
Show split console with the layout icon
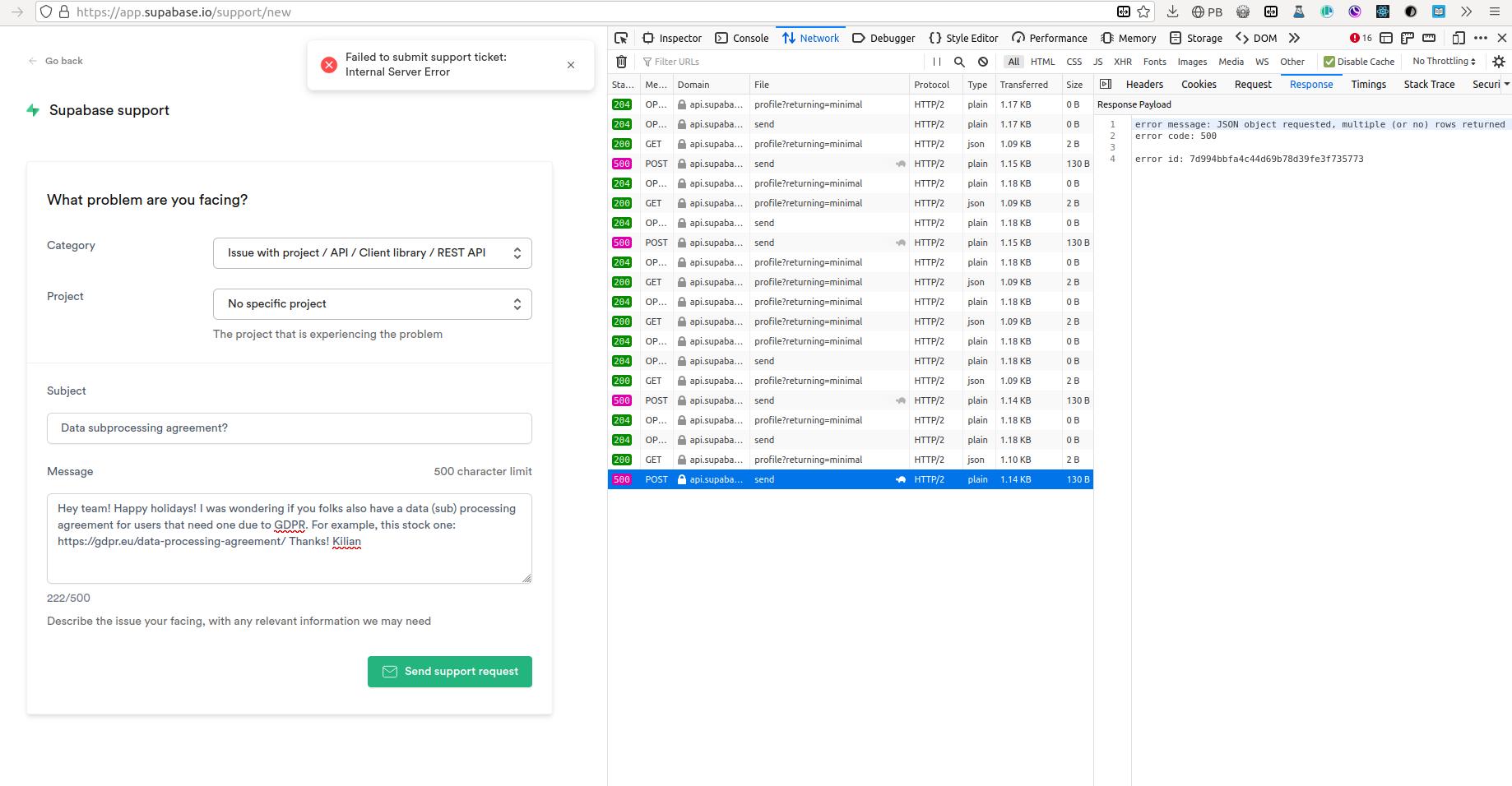1387,38
